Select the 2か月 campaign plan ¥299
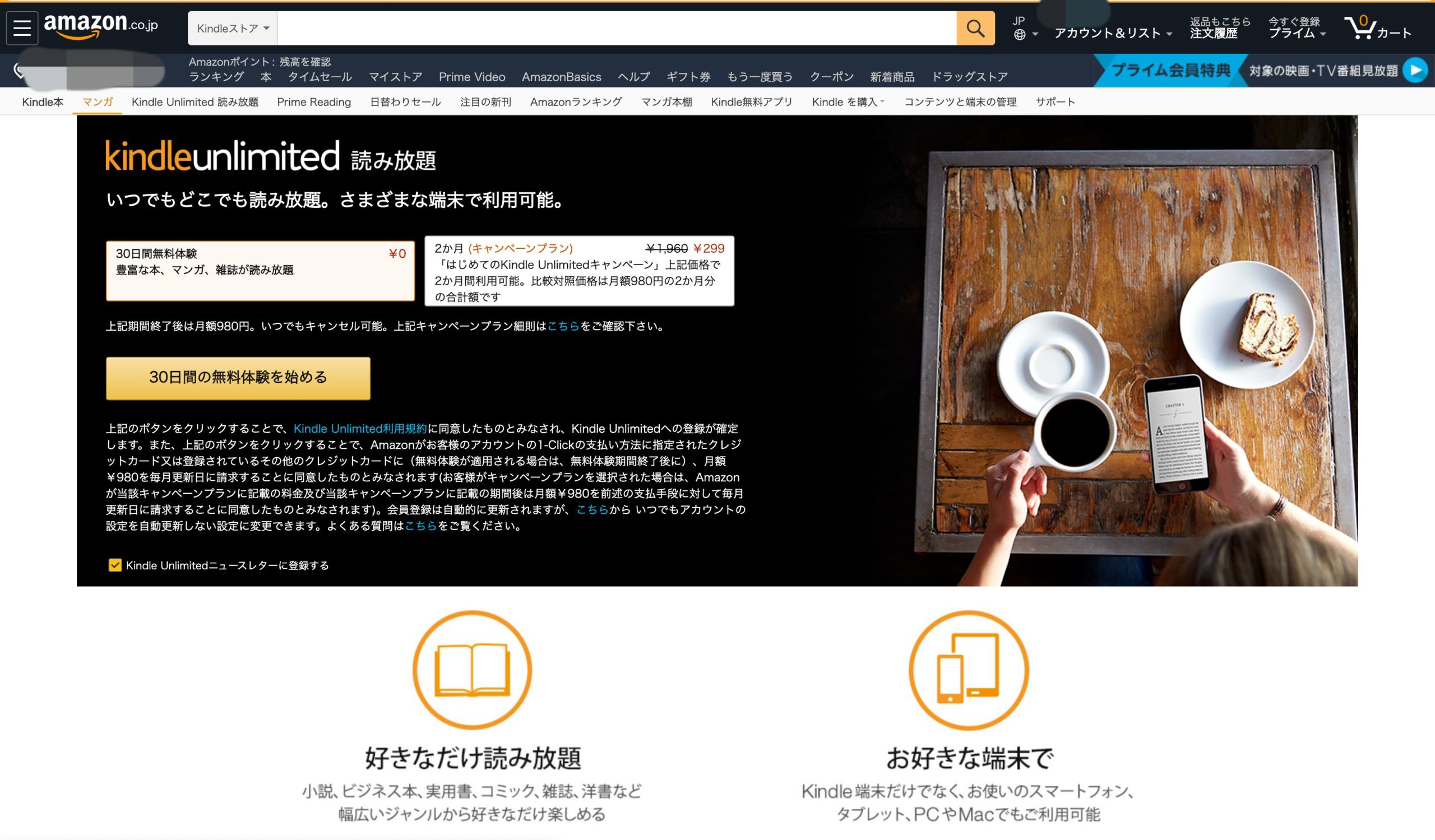This screenshot has width=1435, height=840. (x=579, y=271)
